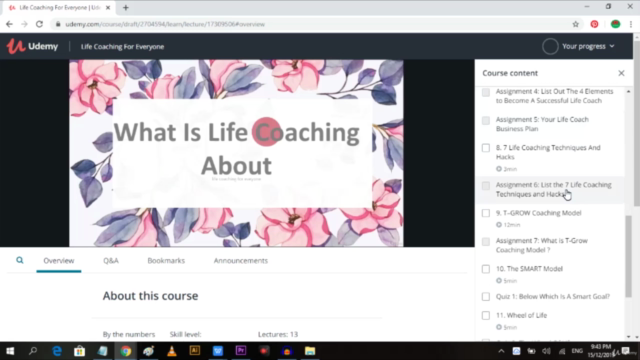The height and width of the screenshot is (360, 640).
Task: Mark lecture 11 Wheel of Life complete
Action: click(x=486, y=316)
